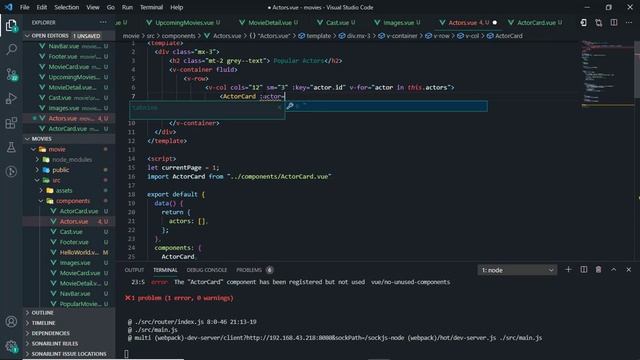Switch to UpcomingMovies.vue editor tab
640x360 pixels.
click(x=184, y=22)
